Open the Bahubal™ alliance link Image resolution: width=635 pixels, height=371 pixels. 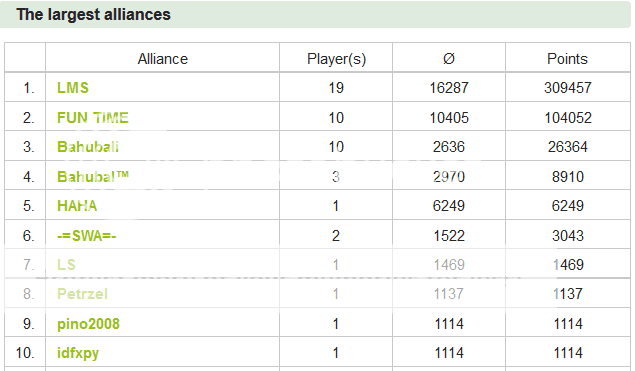[93, 177]
